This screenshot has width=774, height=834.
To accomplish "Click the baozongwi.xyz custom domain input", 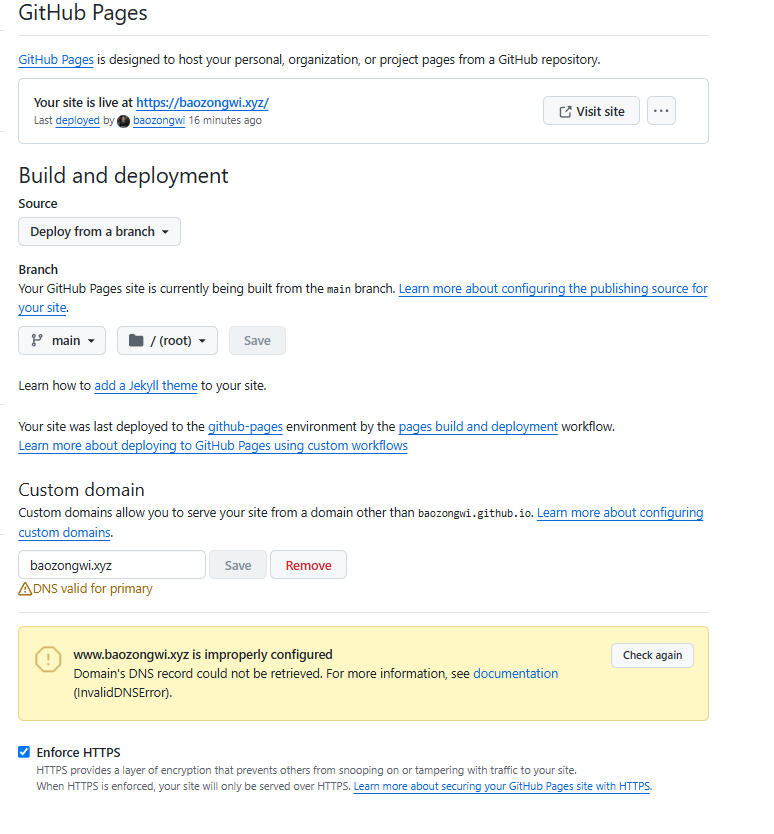I will pyautogui.click(x=112, y=565).
